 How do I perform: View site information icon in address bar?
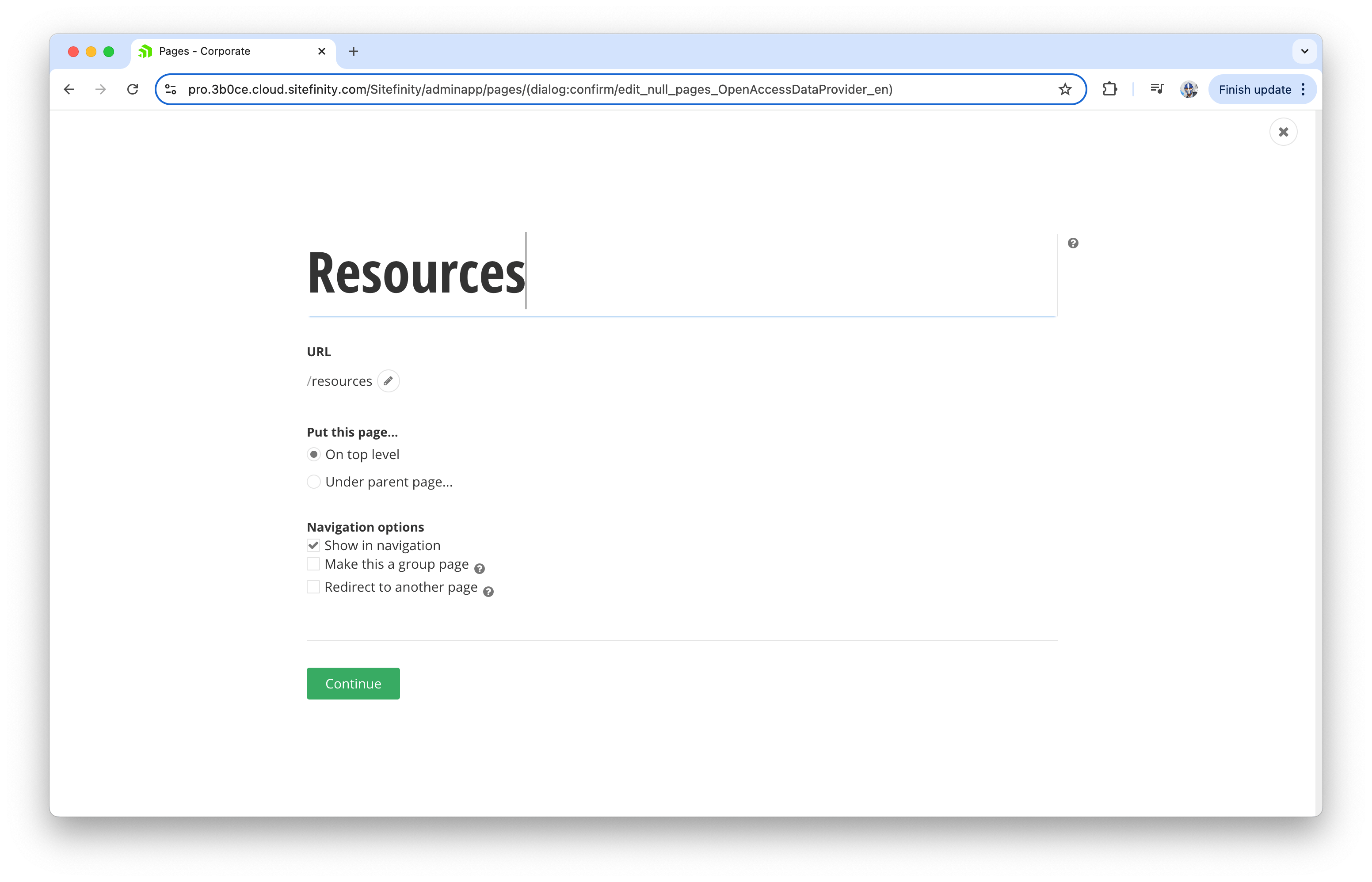(x=171, y=89)
